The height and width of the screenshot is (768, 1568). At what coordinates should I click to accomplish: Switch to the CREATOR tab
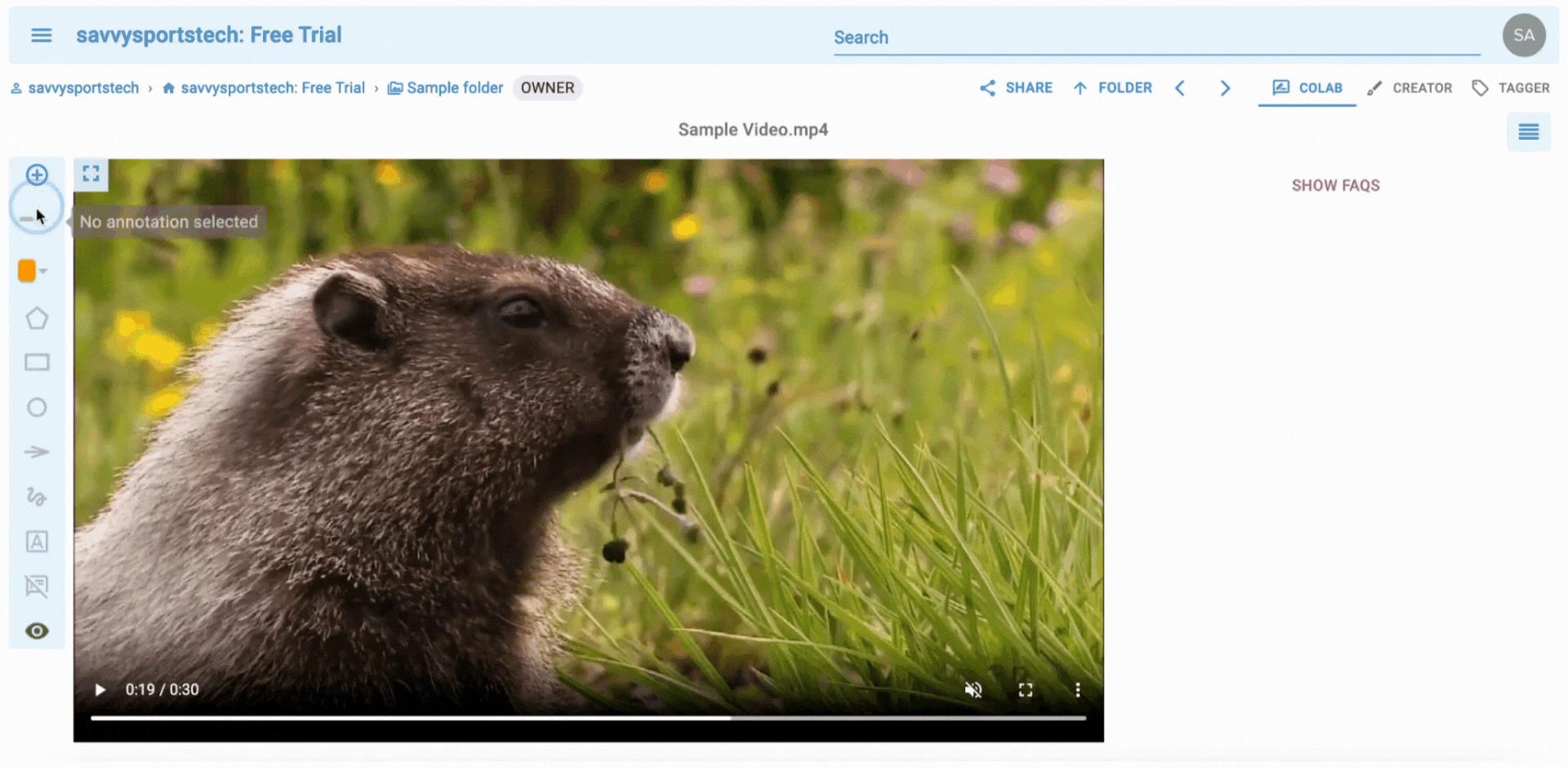point(1410,87)
